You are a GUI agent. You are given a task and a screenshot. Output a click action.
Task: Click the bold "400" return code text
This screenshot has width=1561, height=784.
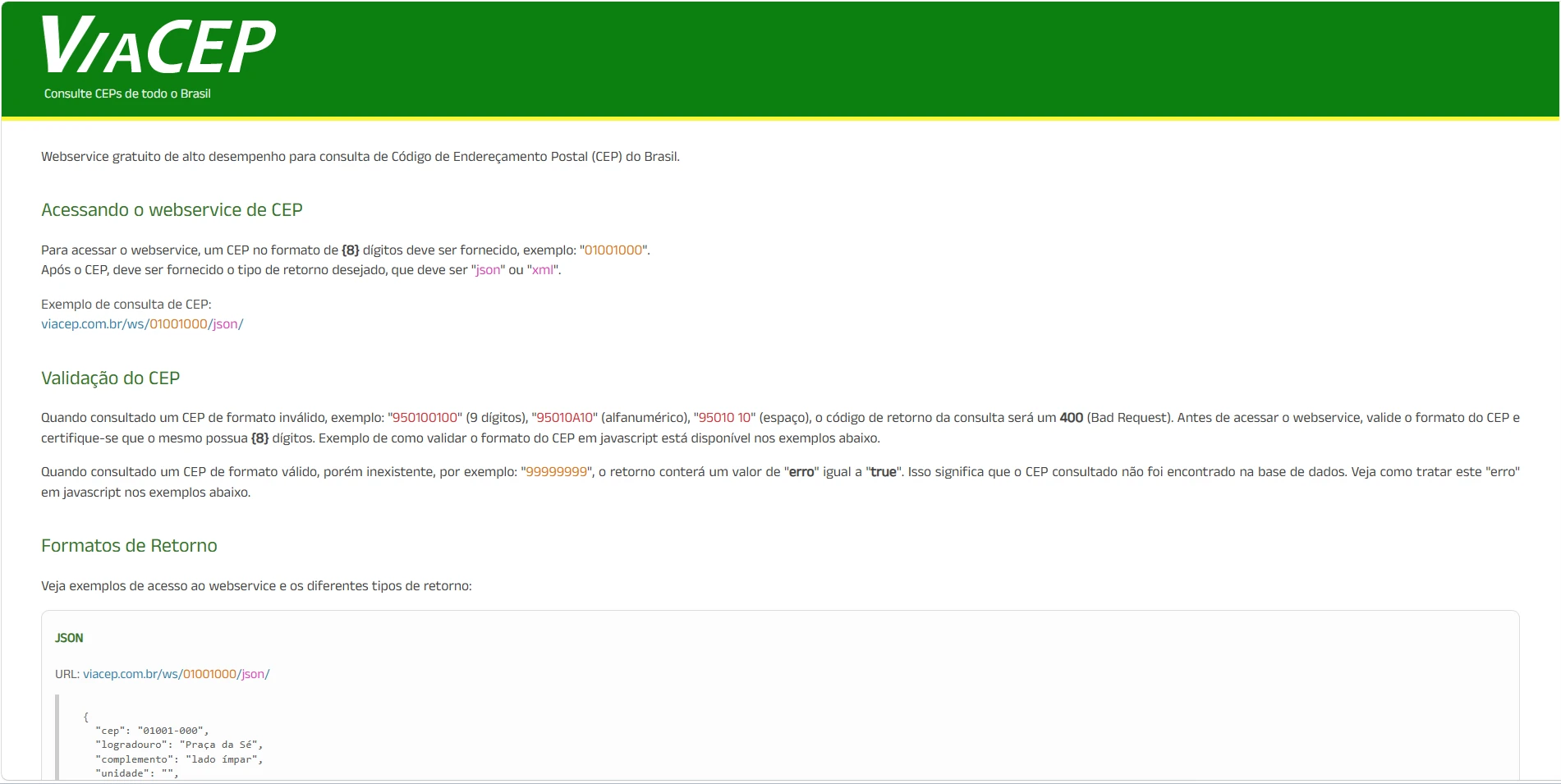(1072, 418)
